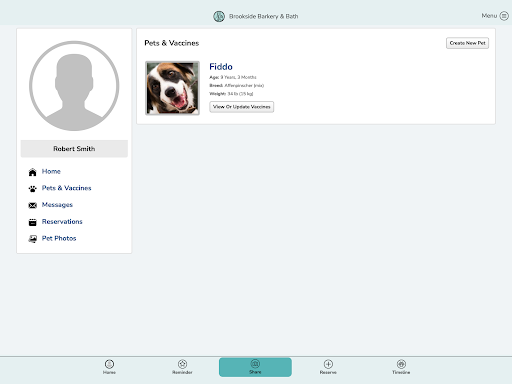Click the calendar icon beside Reservations

click(32, 222)
